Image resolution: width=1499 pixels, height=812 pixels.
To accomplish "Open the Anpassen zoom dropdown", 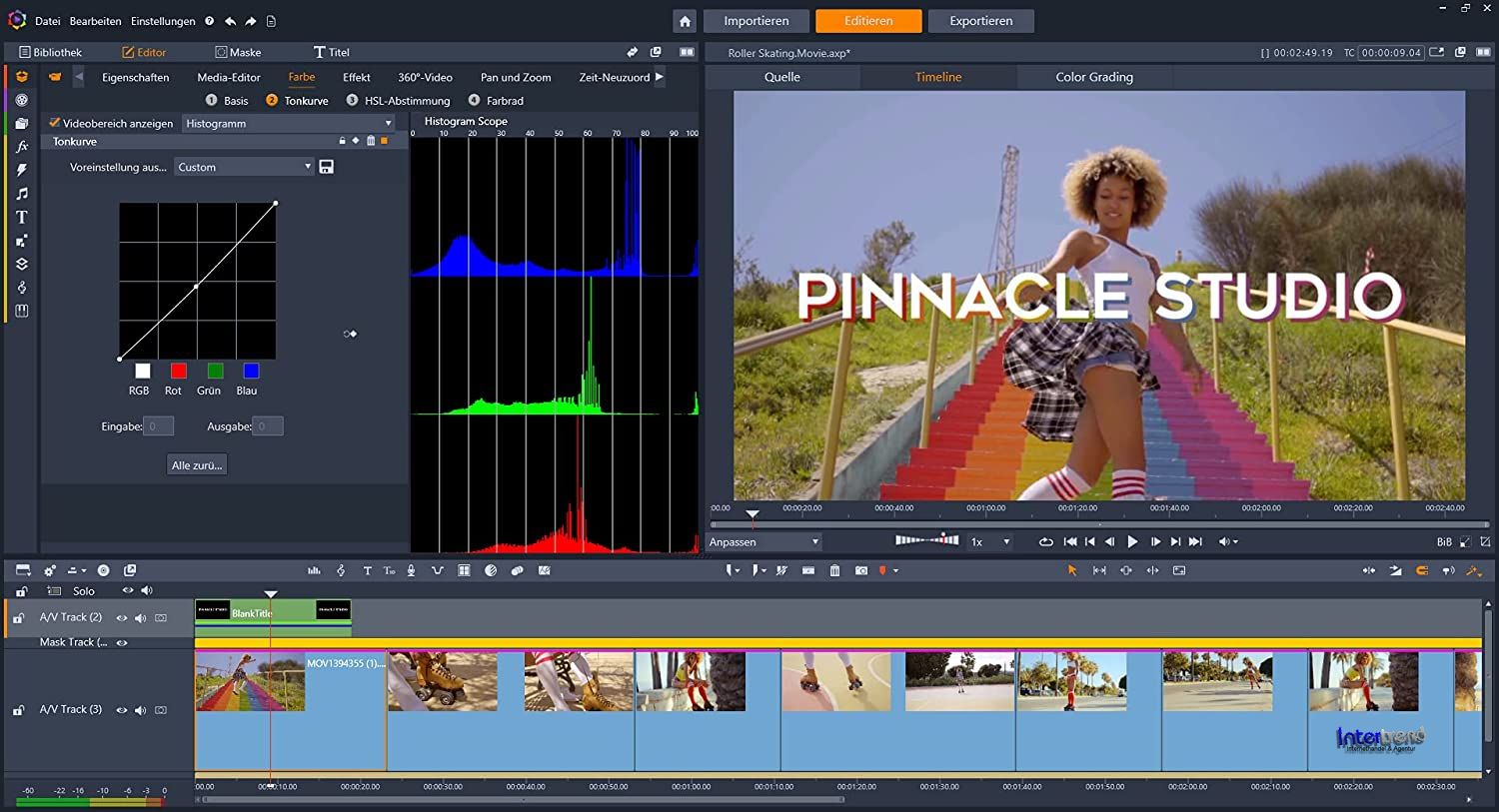I will (x=764, y=541).
